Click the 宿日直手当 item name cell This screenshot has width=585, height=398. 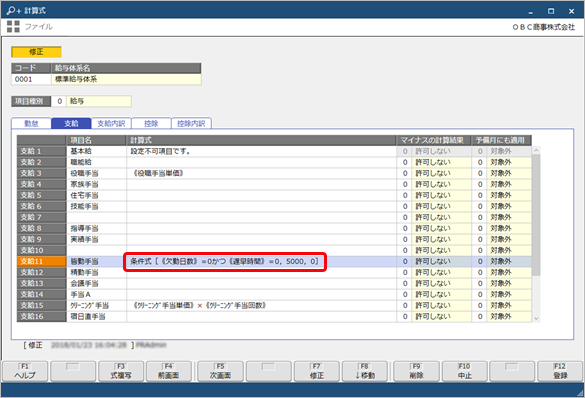click(x=96, y=316)
